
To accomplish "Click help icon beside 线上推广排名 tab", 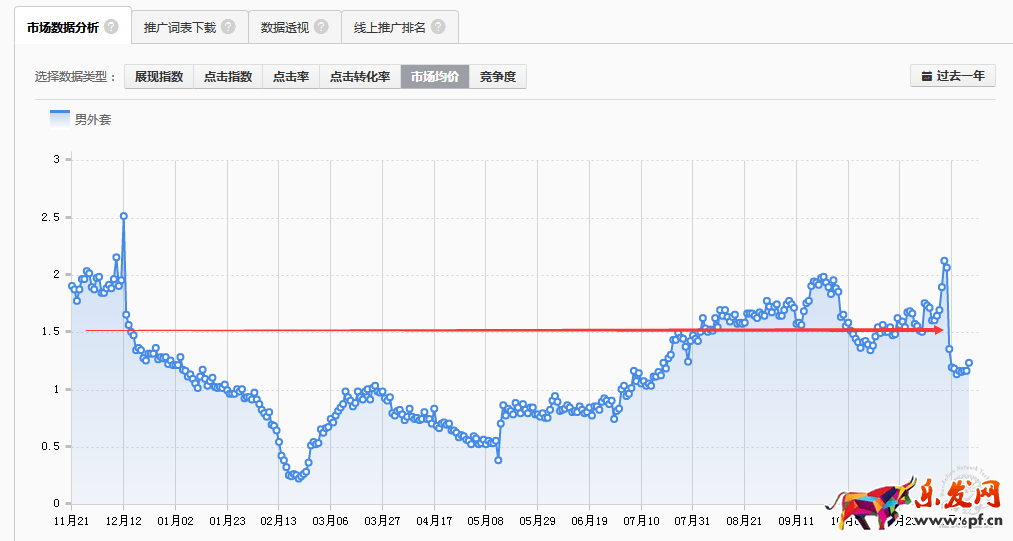I will click(x=438, y=27).
